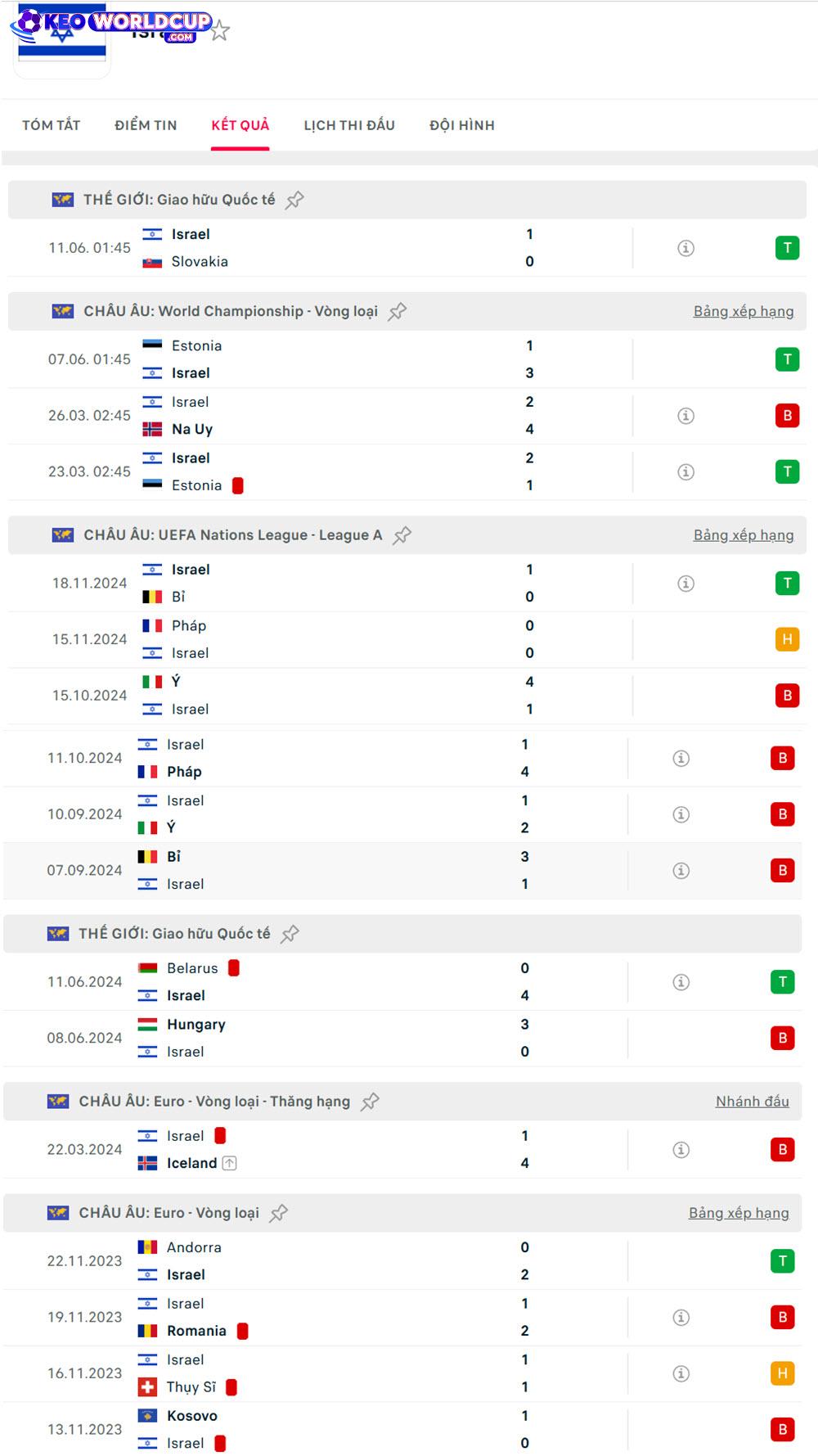Open info icon for Israel vs Na Uy match
This screenshot has width=818, height=1456.
click(686, 416)
